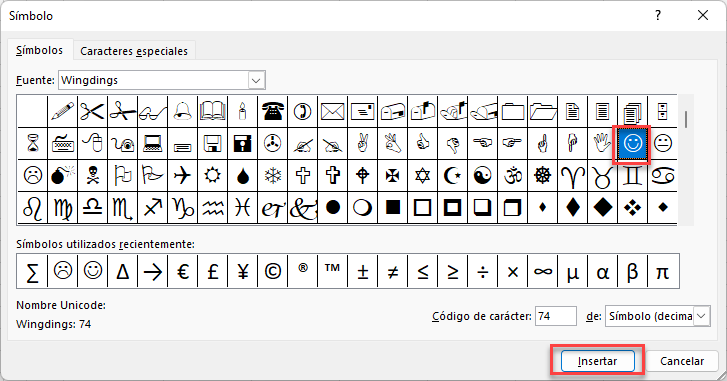This screenshot has height=381, width=727.
Task: Open the Fuente font dropdown
Action: coord(256,81)
